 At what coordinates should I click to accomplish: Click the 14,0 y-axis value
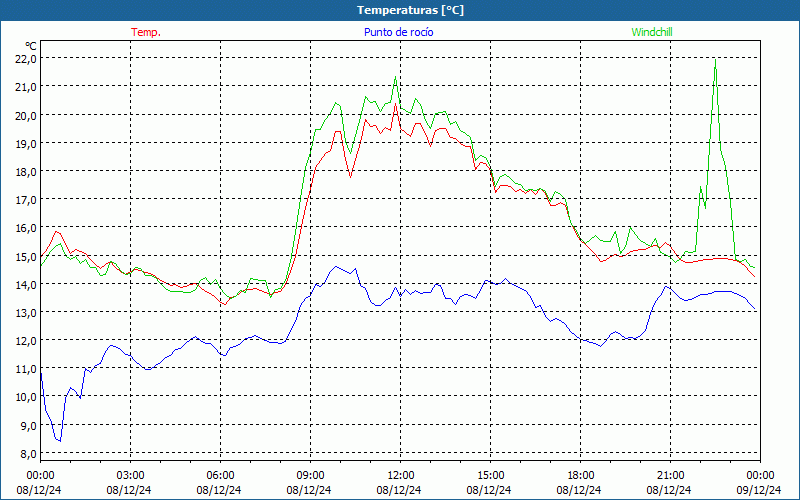pyautogui.click(x=26, y=284)
